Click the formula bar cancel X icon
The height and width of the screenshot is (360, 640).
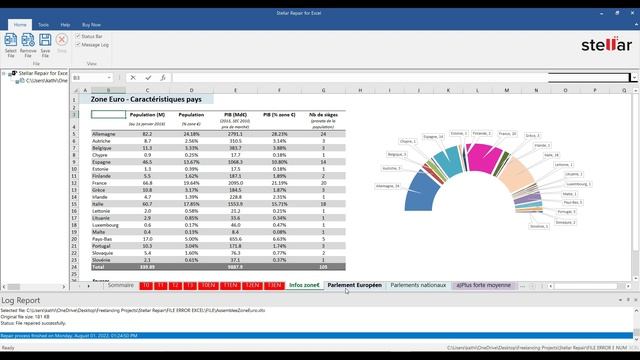133,78
